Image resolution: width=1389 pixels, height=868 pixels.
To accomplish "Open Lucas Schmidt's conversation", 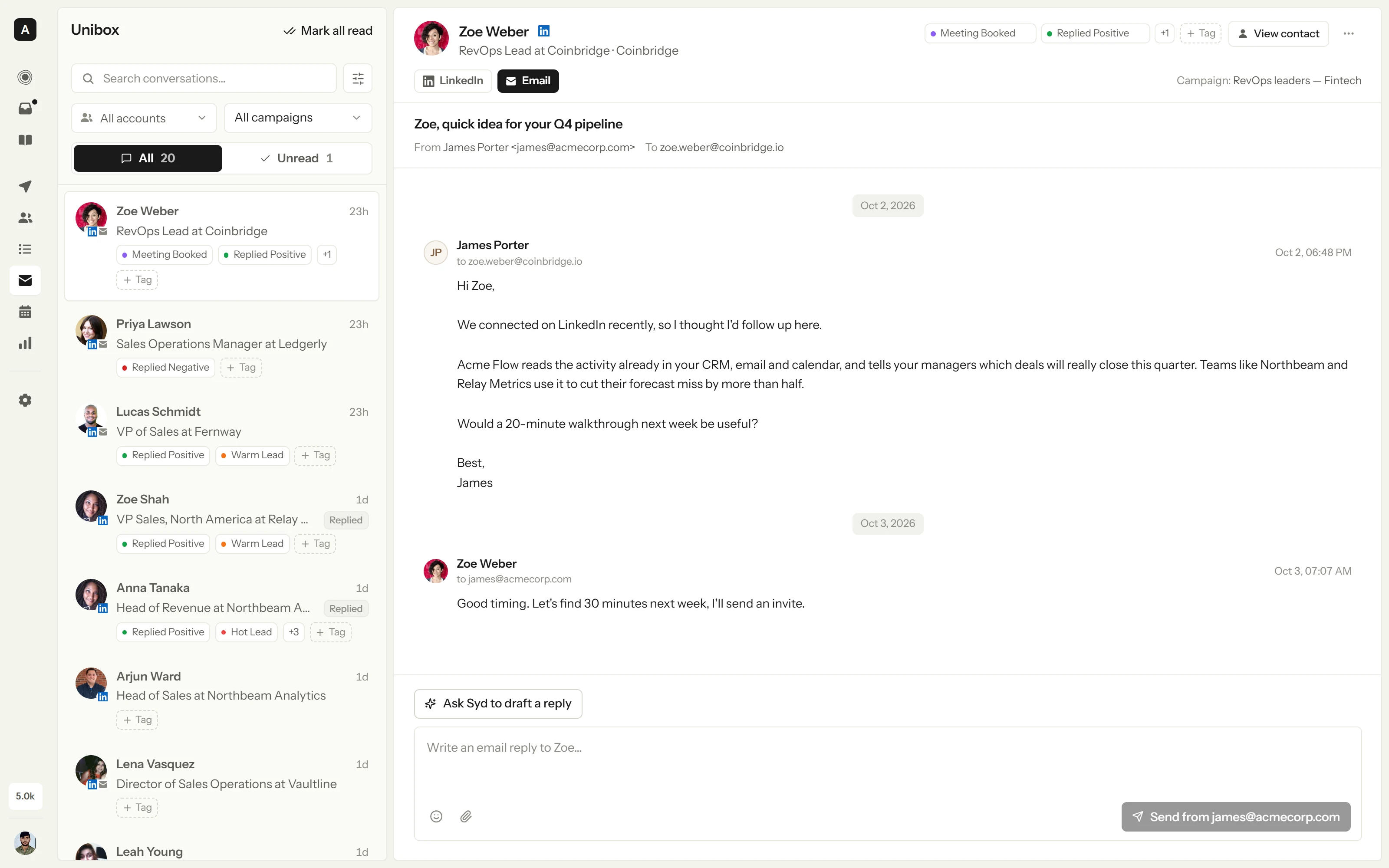I will click(x=222, y=434).
